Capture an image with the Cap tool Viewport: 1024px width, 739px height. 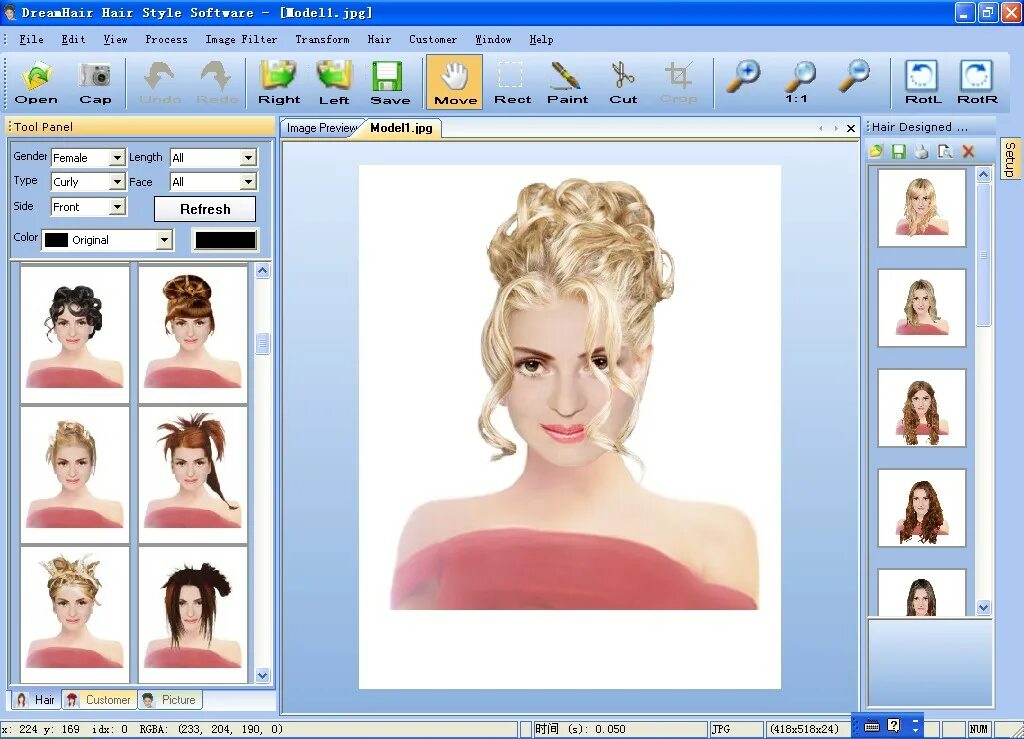[95, 82]
